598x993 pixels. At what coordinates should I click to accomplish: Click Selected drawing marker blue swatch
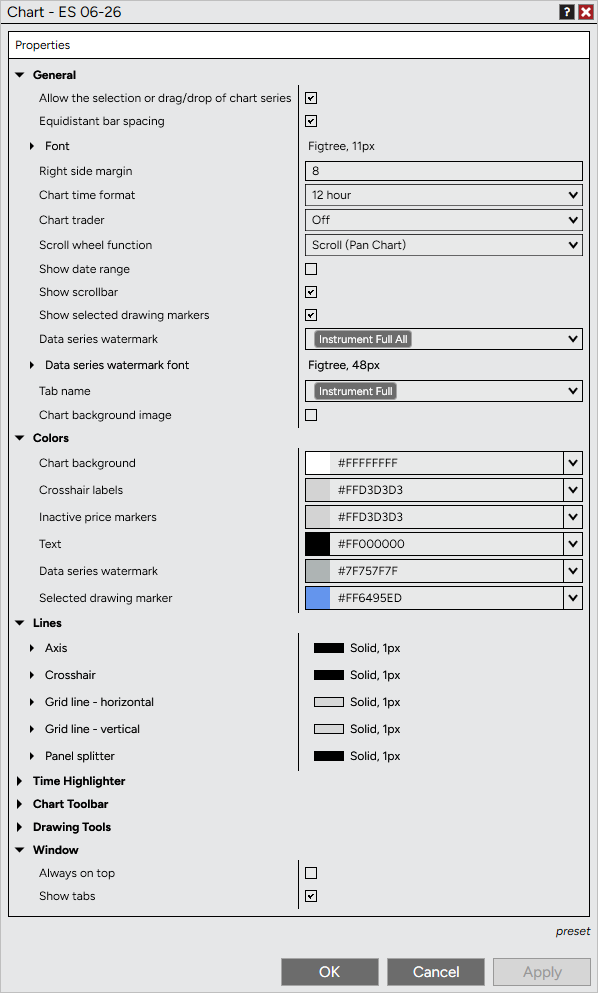(318, 598)
